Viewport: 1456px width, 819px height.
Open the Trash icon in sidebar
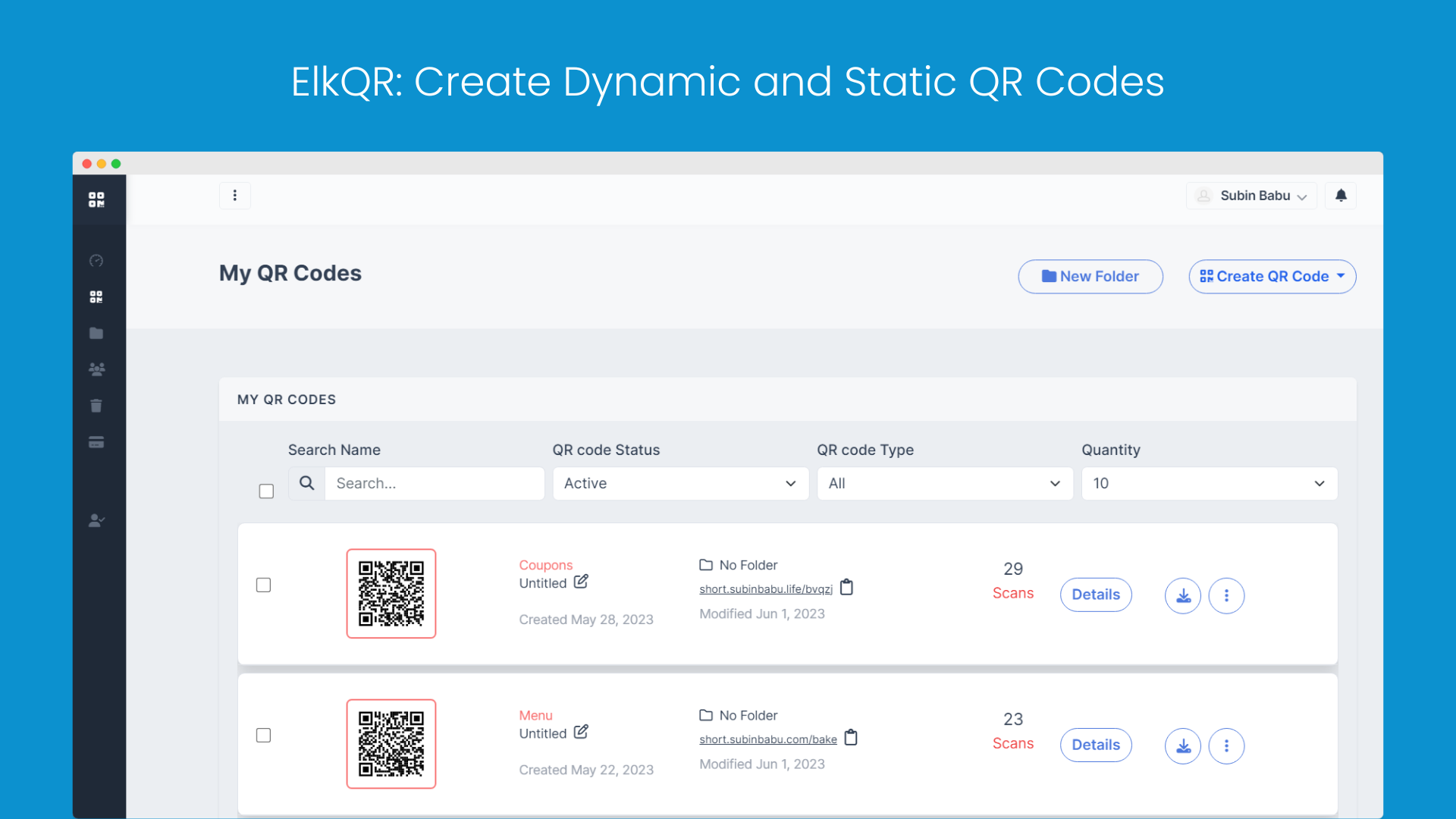click(x=96, y=406)
